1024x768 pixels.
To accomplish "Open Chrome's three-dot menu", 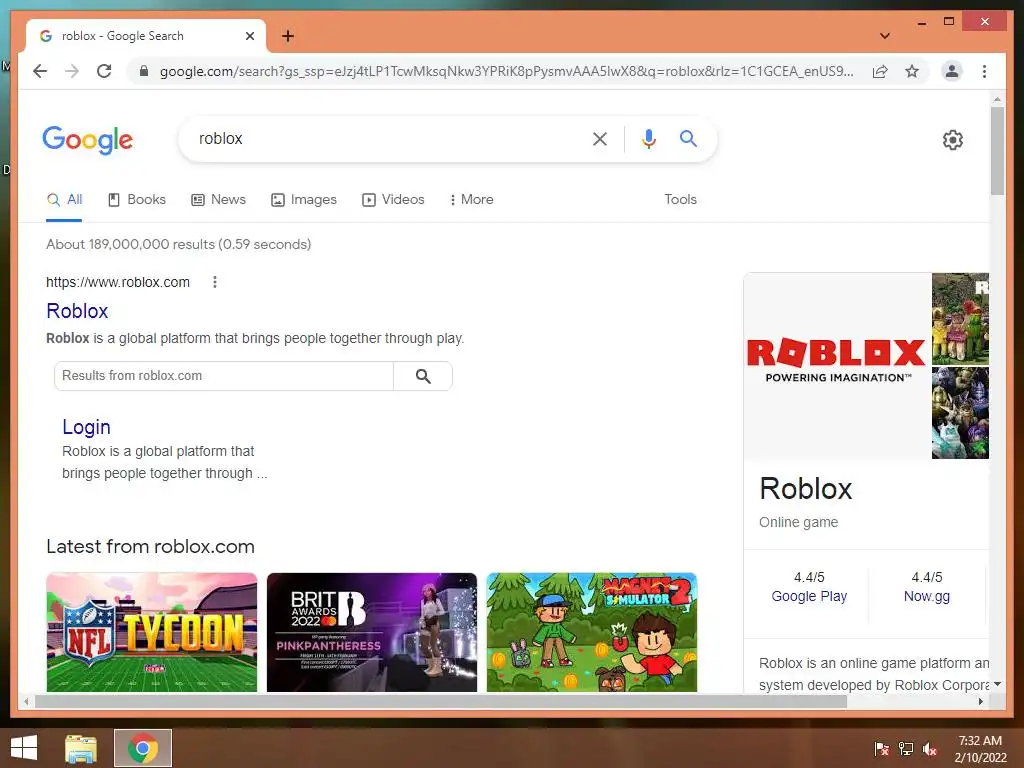I will pos(984,71).
